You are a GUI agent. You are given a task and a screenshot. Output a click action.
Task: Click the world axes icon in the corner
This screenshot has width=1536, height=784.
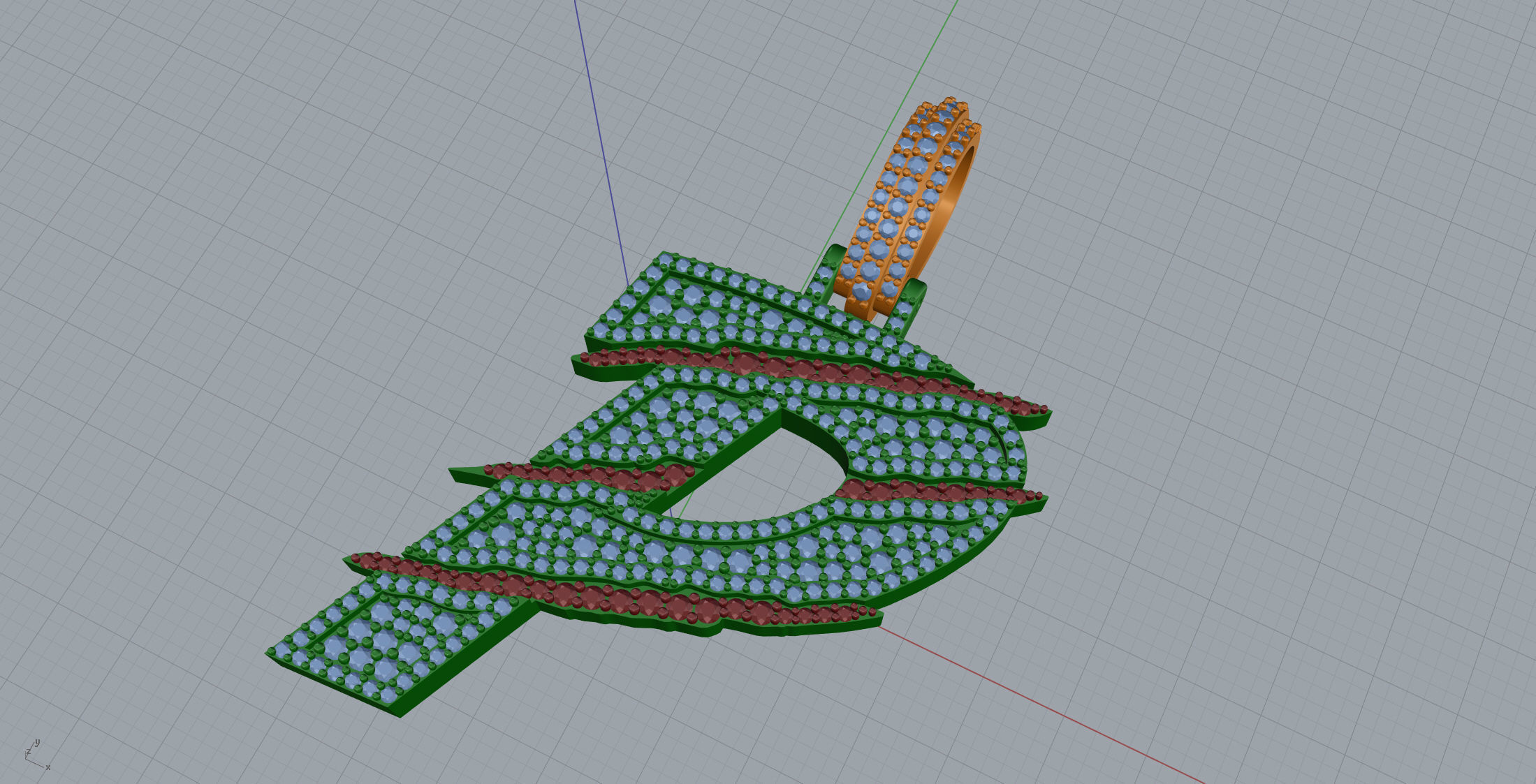(x=37, y=755)
